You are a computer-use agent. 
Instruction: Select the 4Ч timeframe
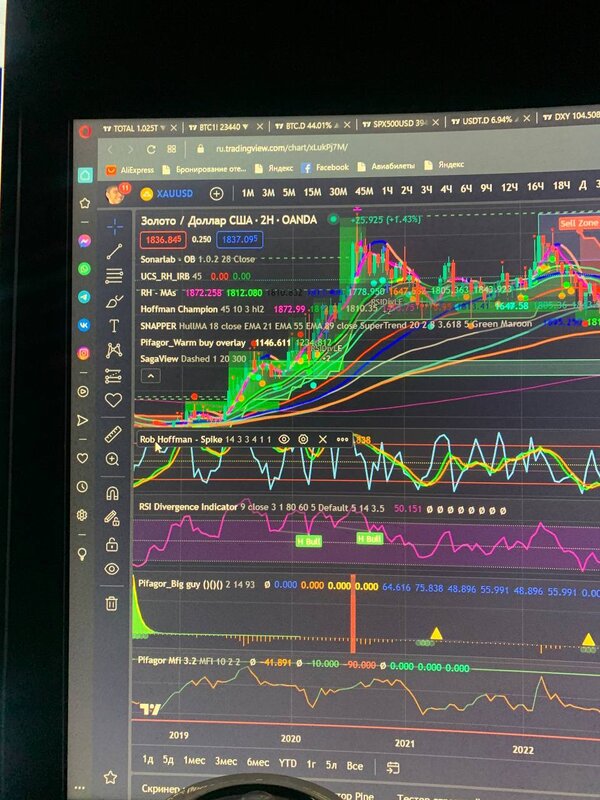pos(446,189)
